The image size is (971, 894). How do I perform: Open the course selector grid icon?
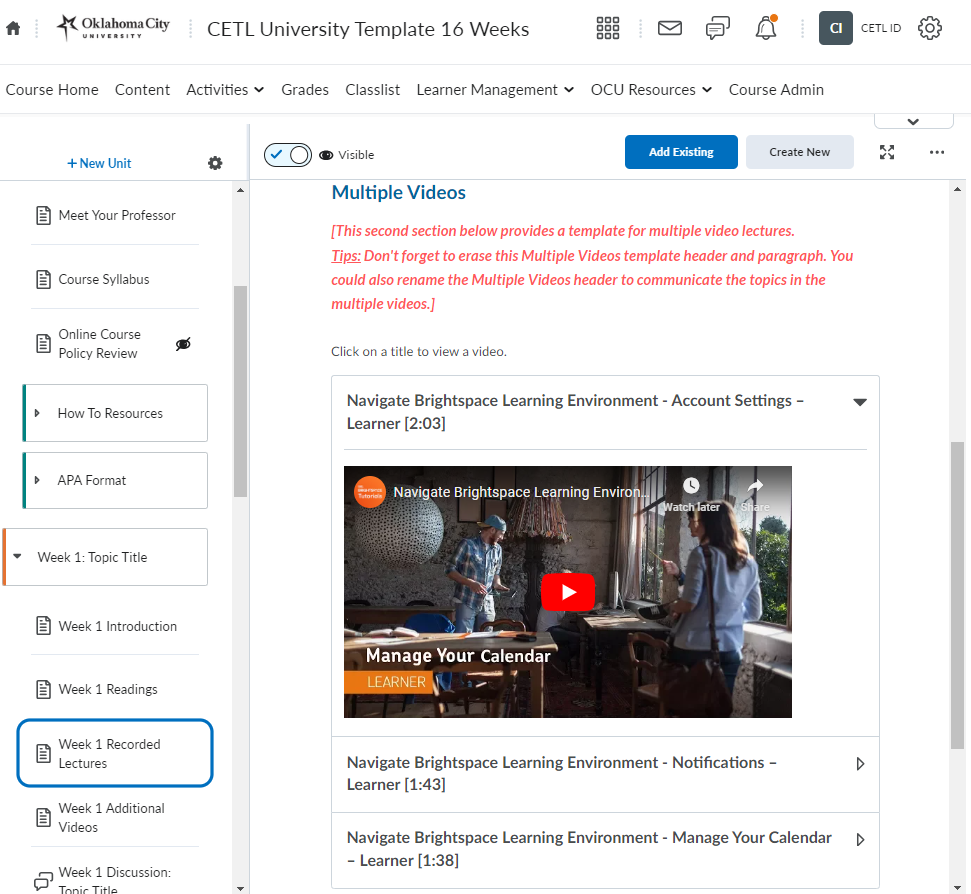[x=608, y=28]
